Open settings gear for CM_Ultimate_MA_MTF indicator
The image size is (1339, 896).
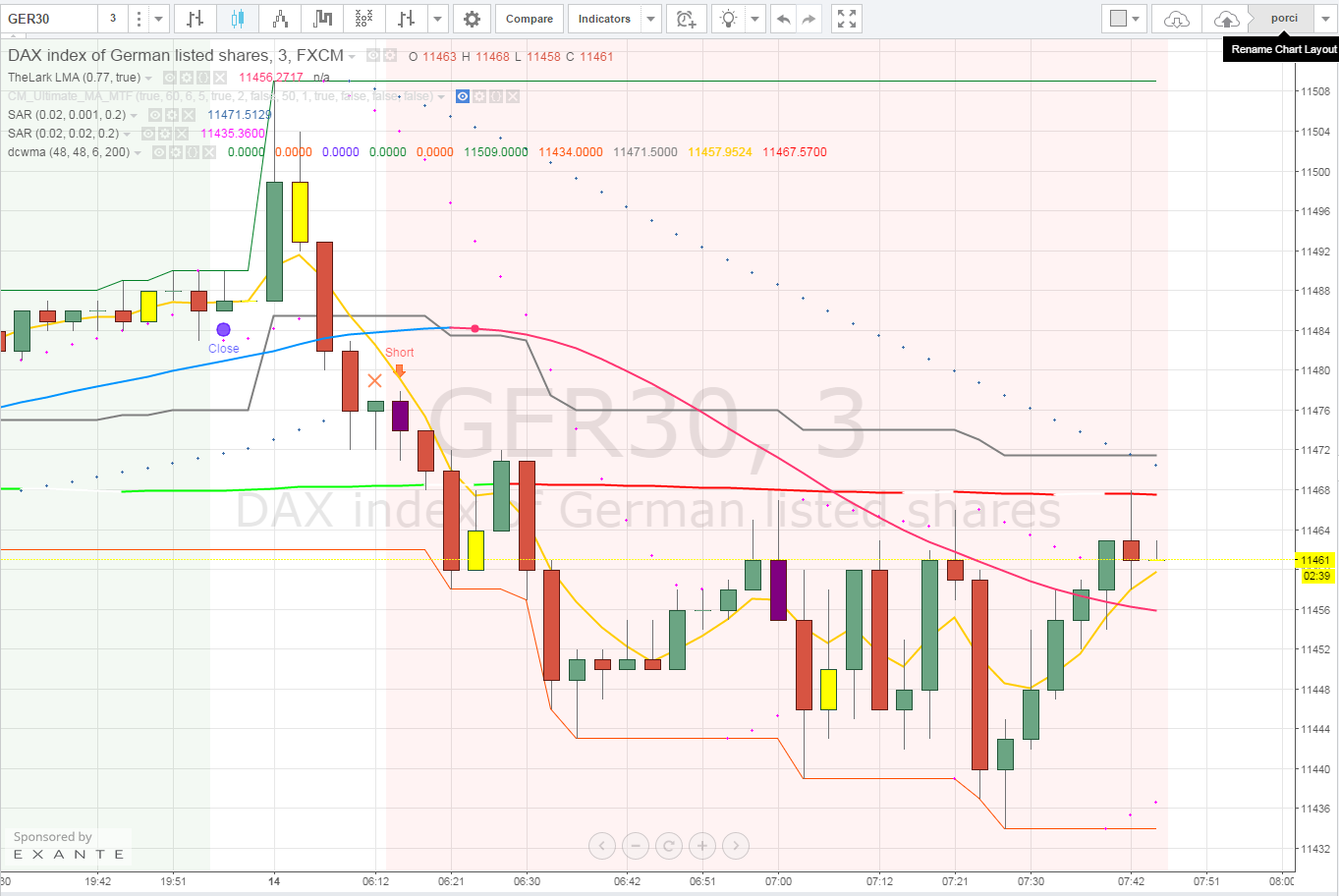[479, 96]
